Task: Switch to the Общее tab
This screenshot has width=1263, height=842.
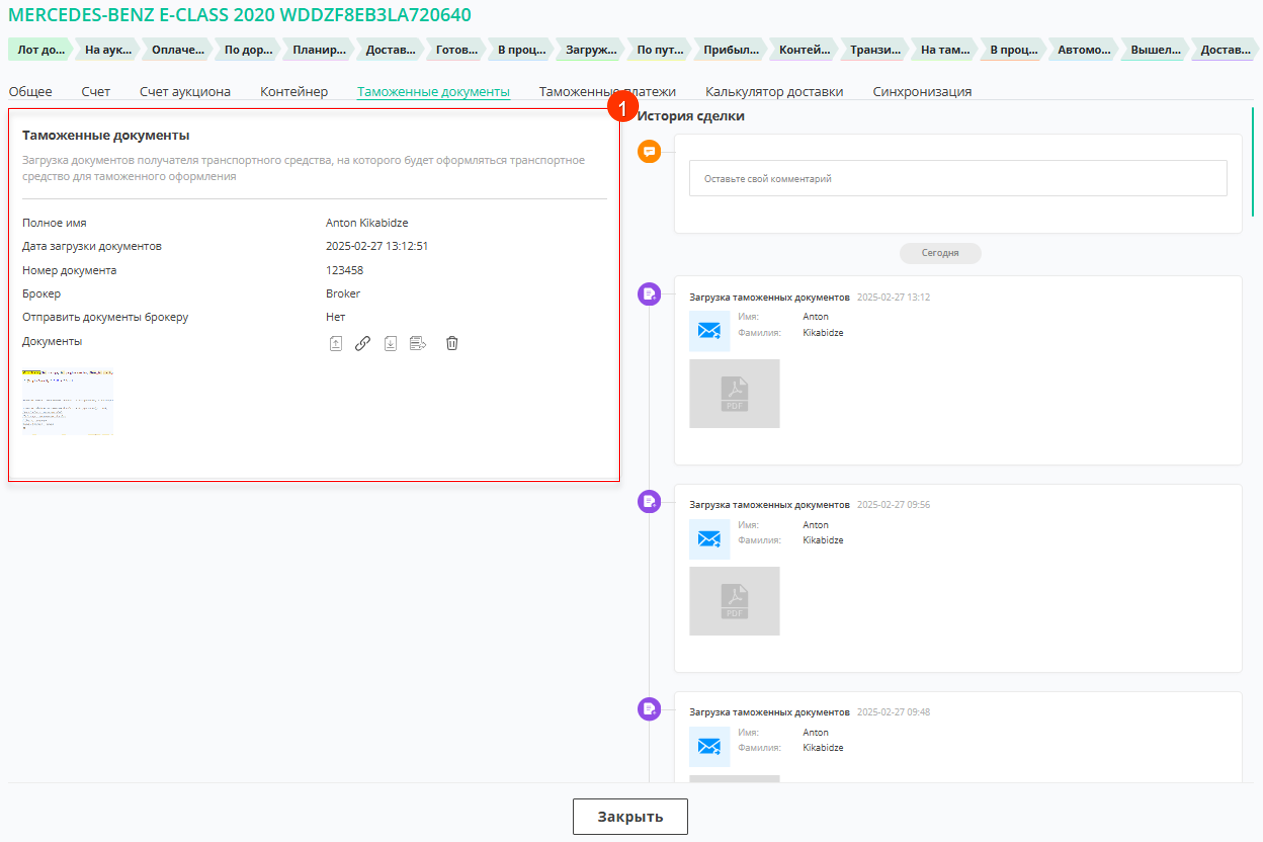Action: coord(30,92)
